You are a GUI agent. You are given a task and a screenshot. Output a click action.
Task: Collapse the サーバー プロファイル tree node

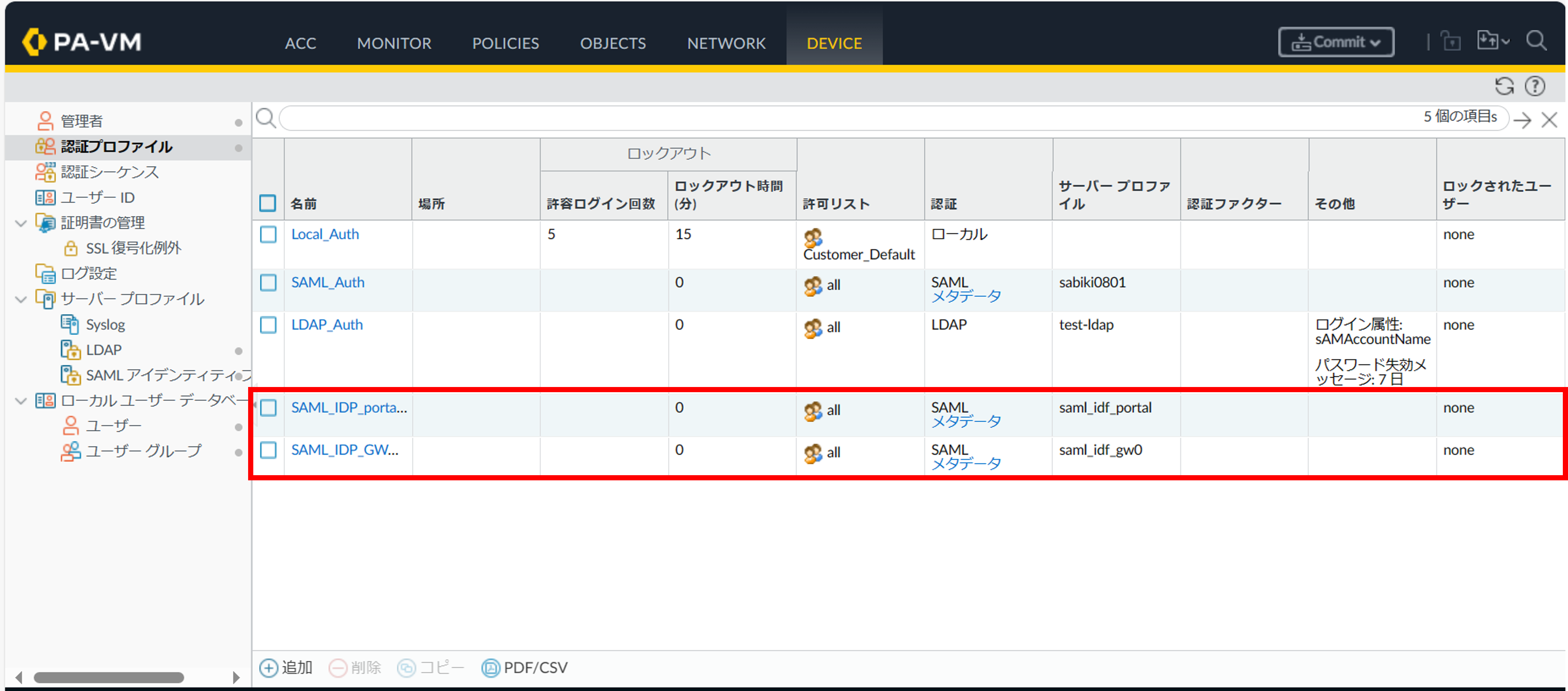[21, 299]
